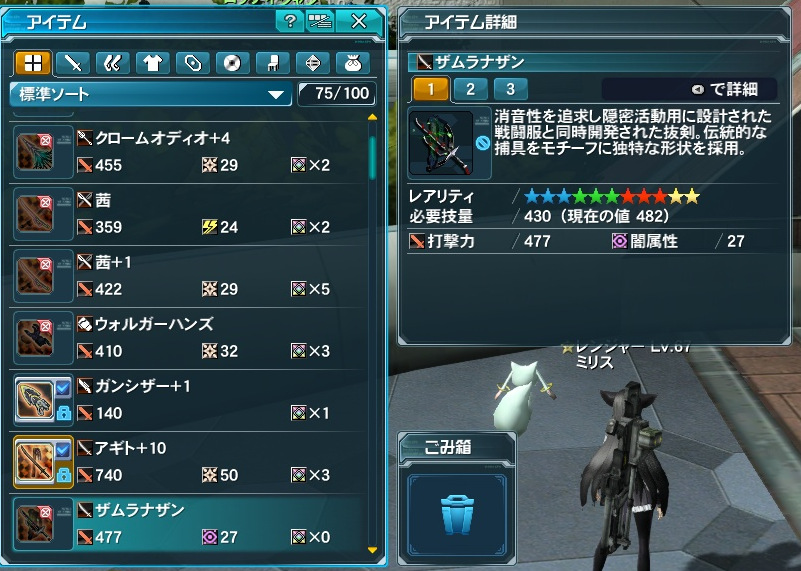Filter inventory by units category icon

click(x=112, y=63)
